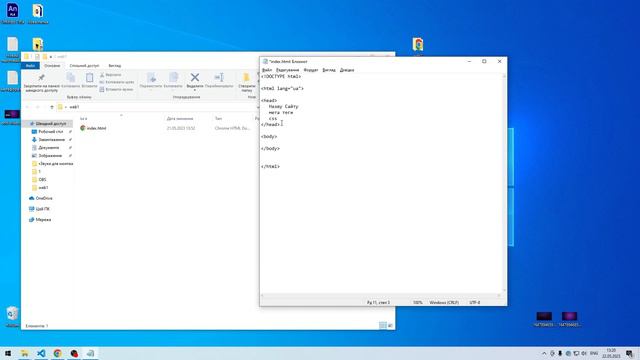The image size is (640, 360).
Task: Click the Notepad horizontal scrollbar
Action: 380,296
